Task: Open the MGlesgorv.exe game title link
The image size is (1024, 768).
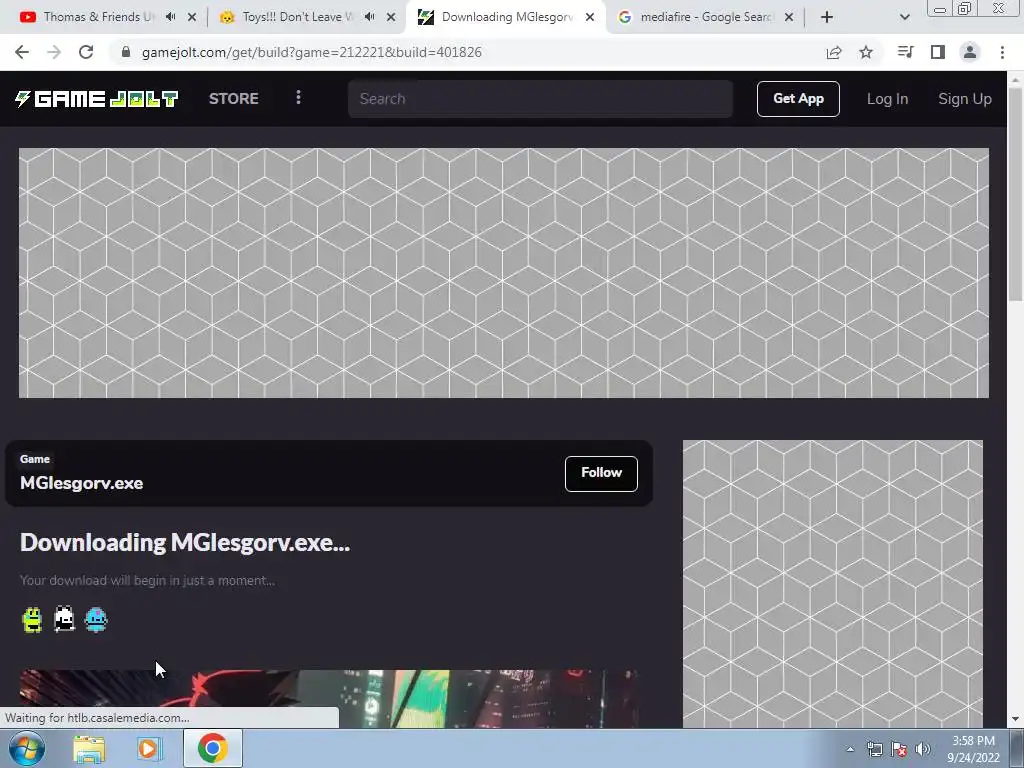Action: [82, 483]
